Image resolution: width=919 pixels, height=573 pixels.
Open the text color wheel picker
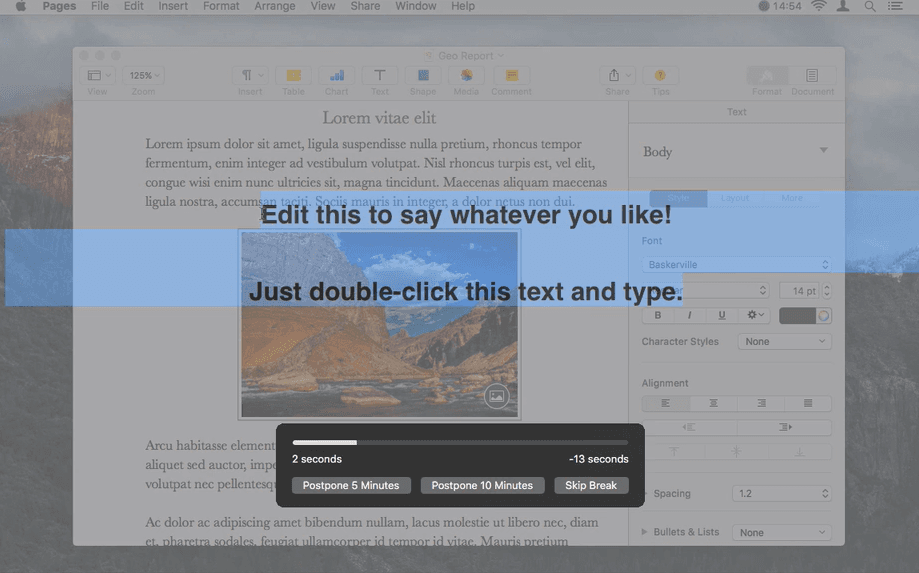pyautogui.click(x=823, y=315)
